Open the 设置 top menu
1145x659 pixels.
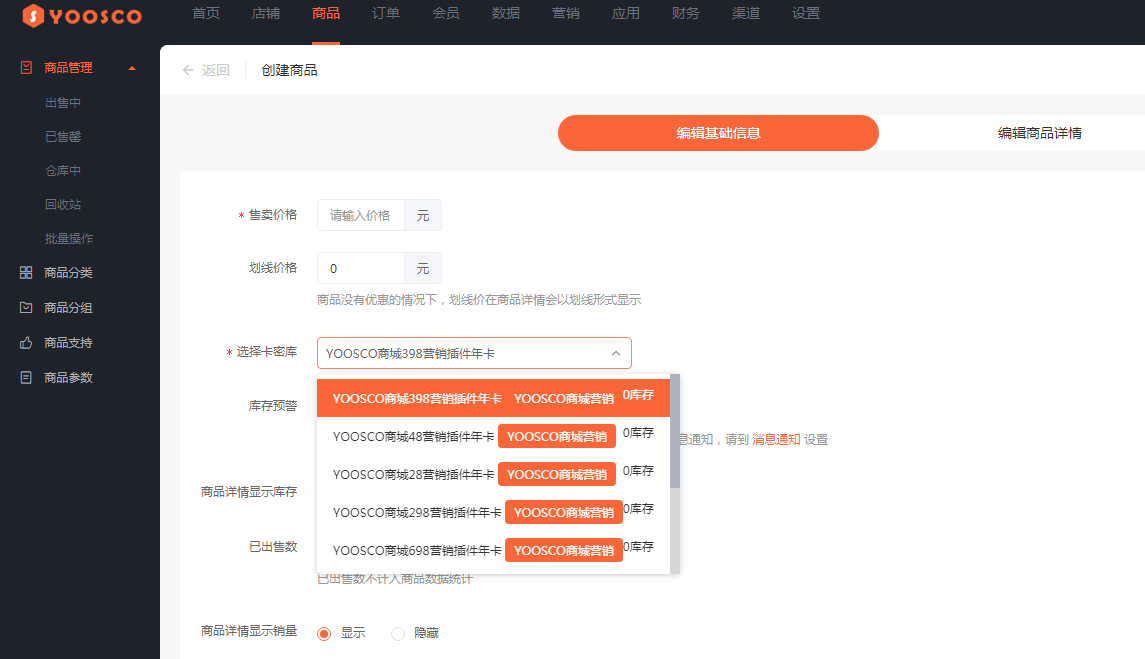[x=806, y=13]
